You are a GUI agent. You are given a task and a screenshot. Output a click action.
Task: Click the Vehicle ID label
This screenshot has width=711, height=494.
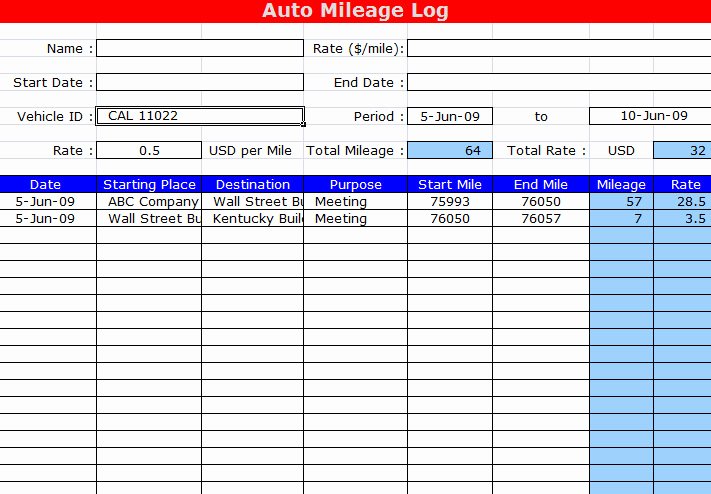tap(55, 117)
